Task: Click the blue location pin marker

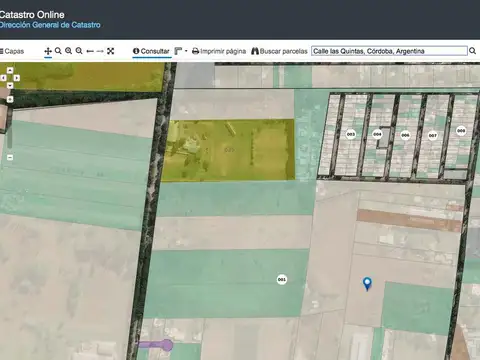Action: pyautogui.click(x=367, y=284)
